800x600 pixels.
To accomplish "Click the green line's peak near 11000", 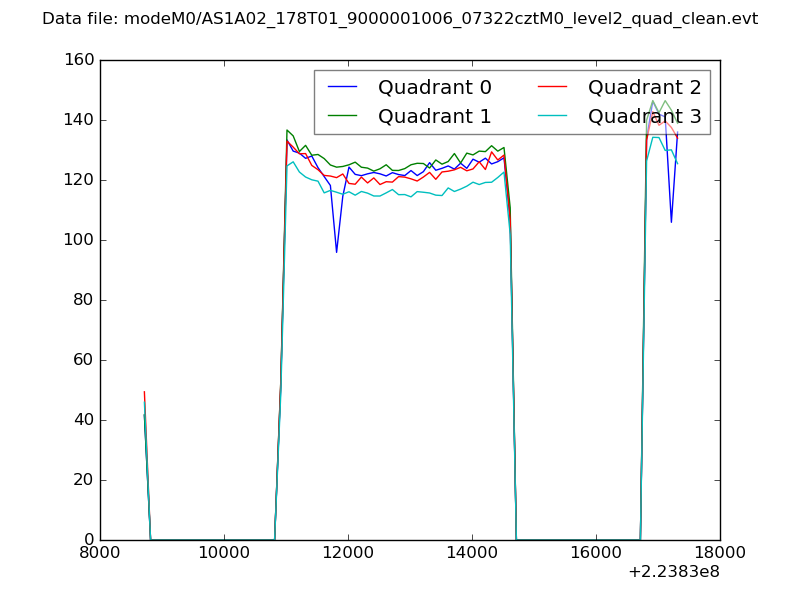I will [x=287, y=130].
